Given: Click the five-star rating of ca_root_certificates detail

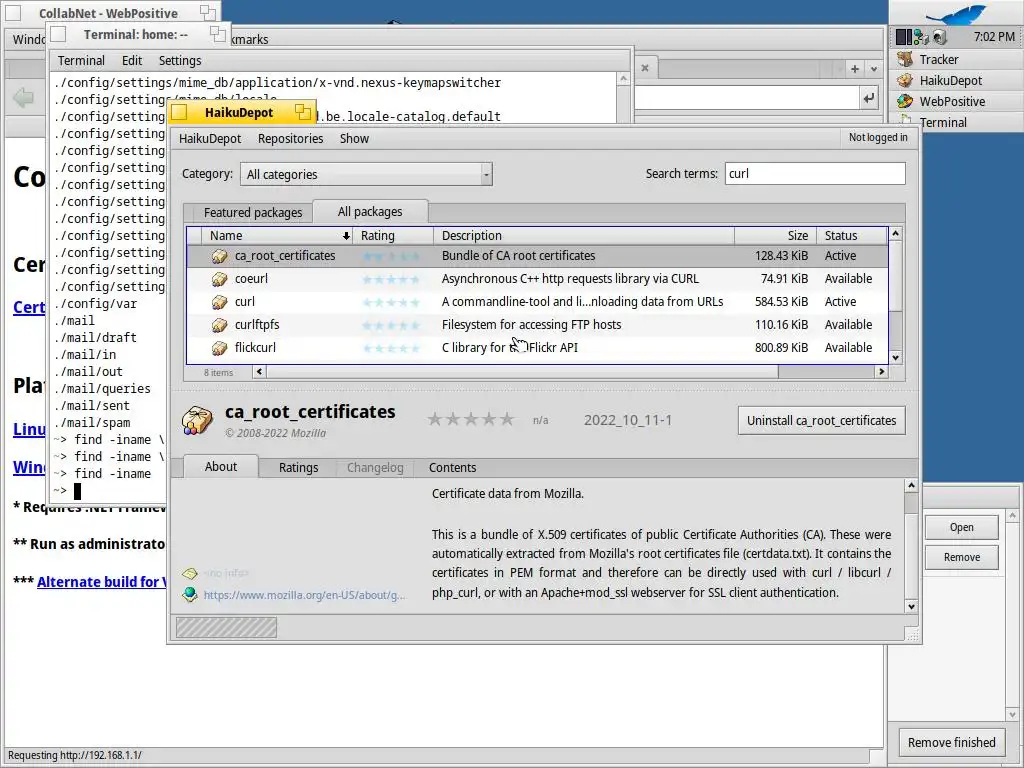Looking at the screenshot, I should pyautogui.click(x=471, y=419).
